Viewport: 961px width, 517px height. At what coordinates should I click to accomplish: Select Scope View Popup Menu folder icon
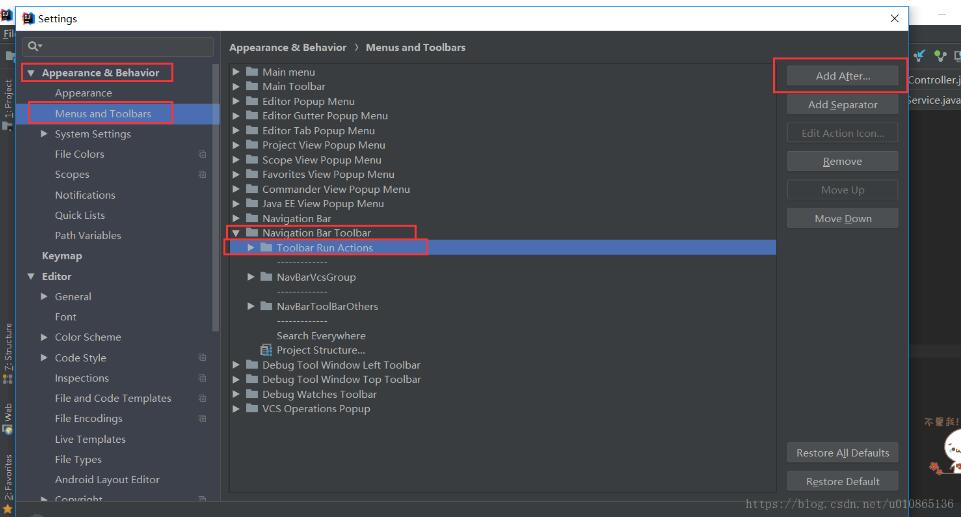click(252, 159)
